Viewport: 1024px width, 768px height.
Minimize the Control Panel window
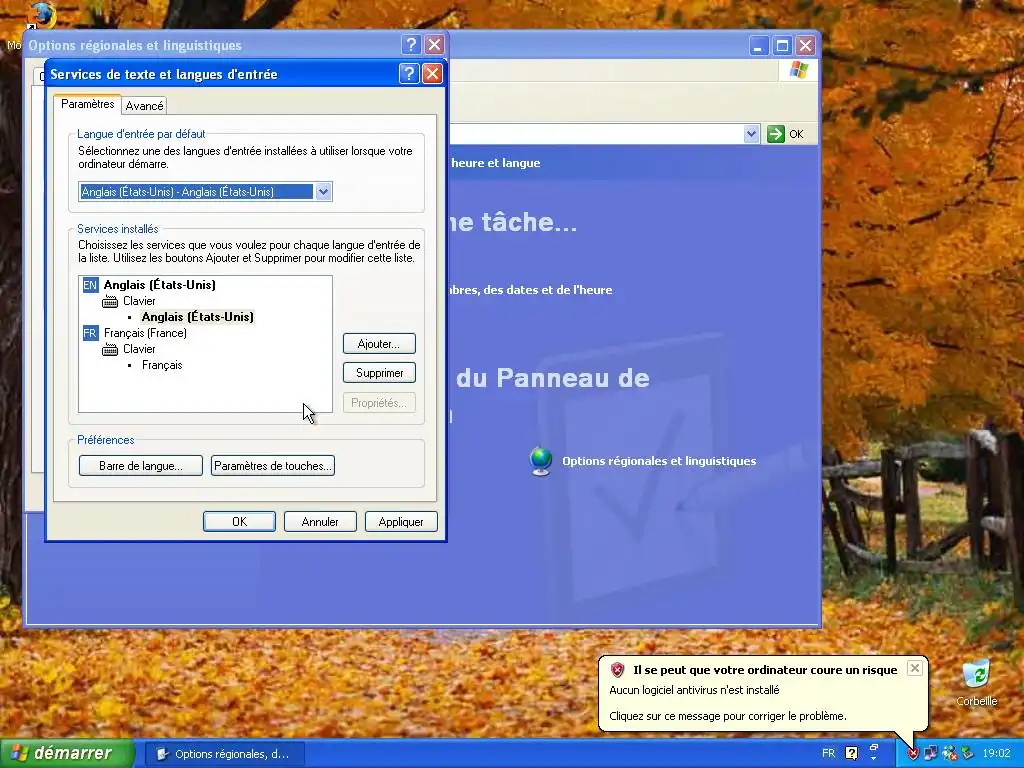758,45
